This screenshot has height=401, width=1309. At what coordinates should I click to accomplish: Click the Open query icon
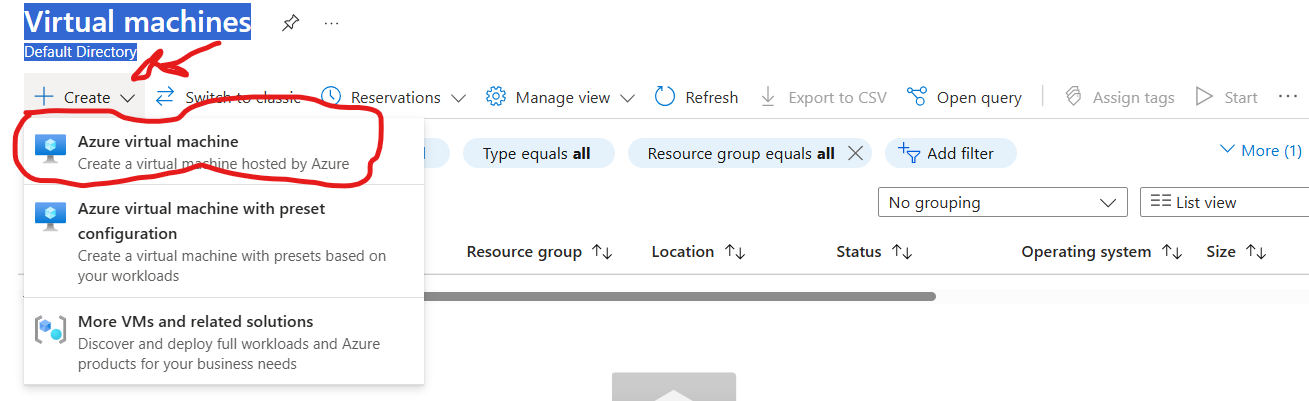917,96
